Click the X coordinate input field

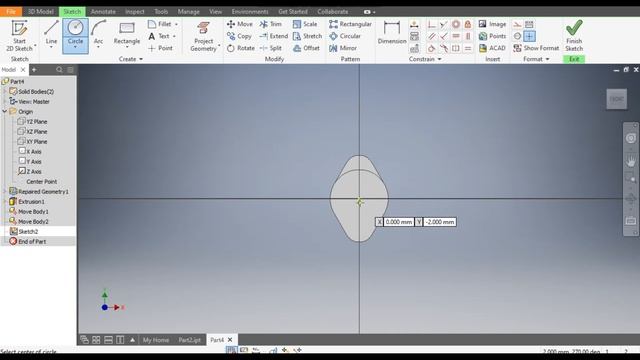tap(399, 222)
